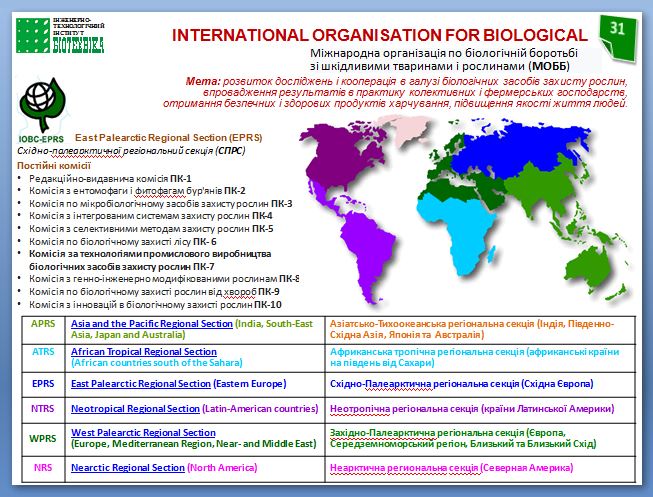The width and height of the screenshot is (653, 497).
Task: Select the ATRS abbreviation cell in table
Action: click(x=43, y=352)
